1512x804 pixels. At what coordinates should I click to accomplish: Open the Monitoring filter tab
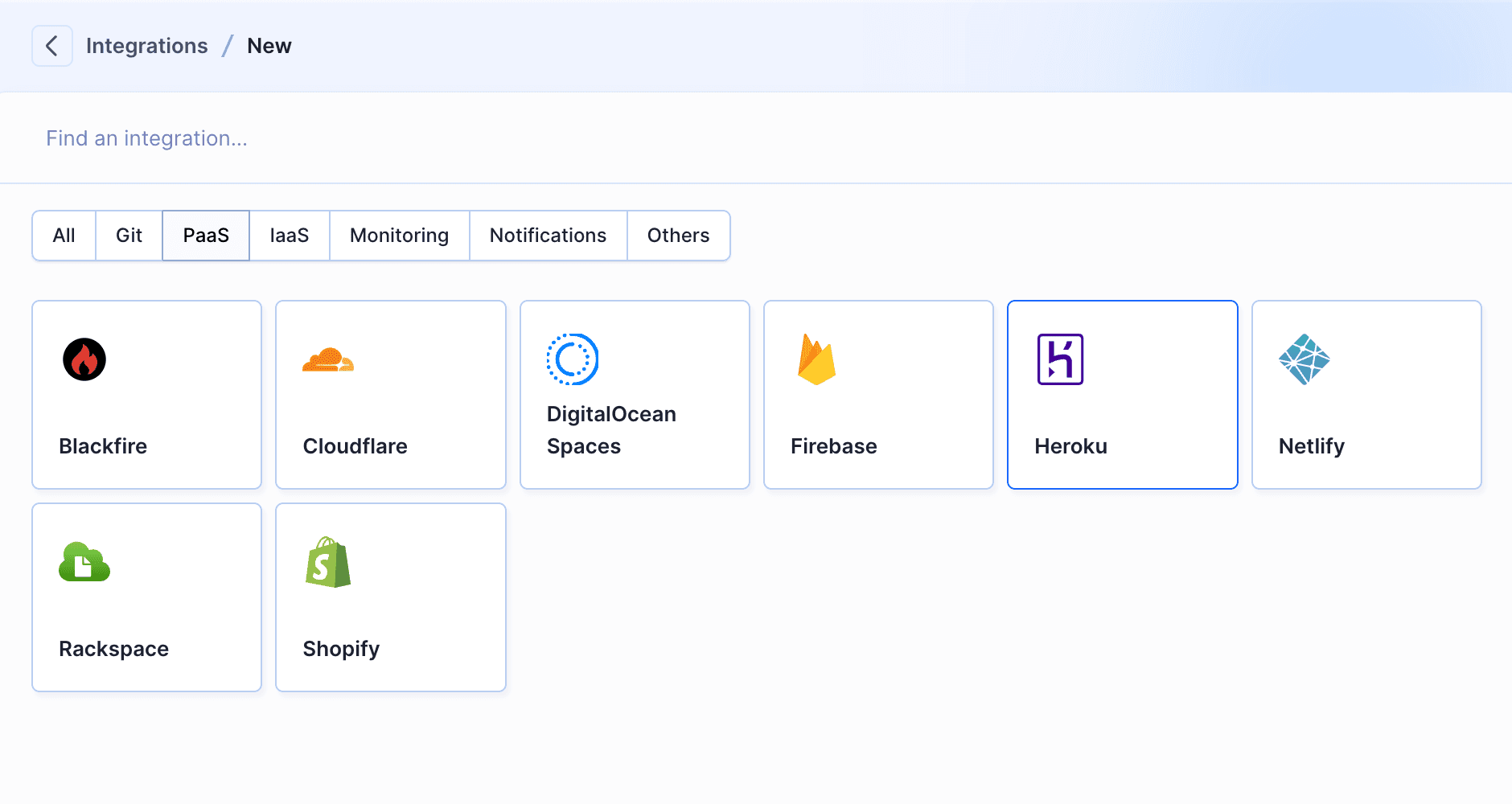click(x=400, y=236)
